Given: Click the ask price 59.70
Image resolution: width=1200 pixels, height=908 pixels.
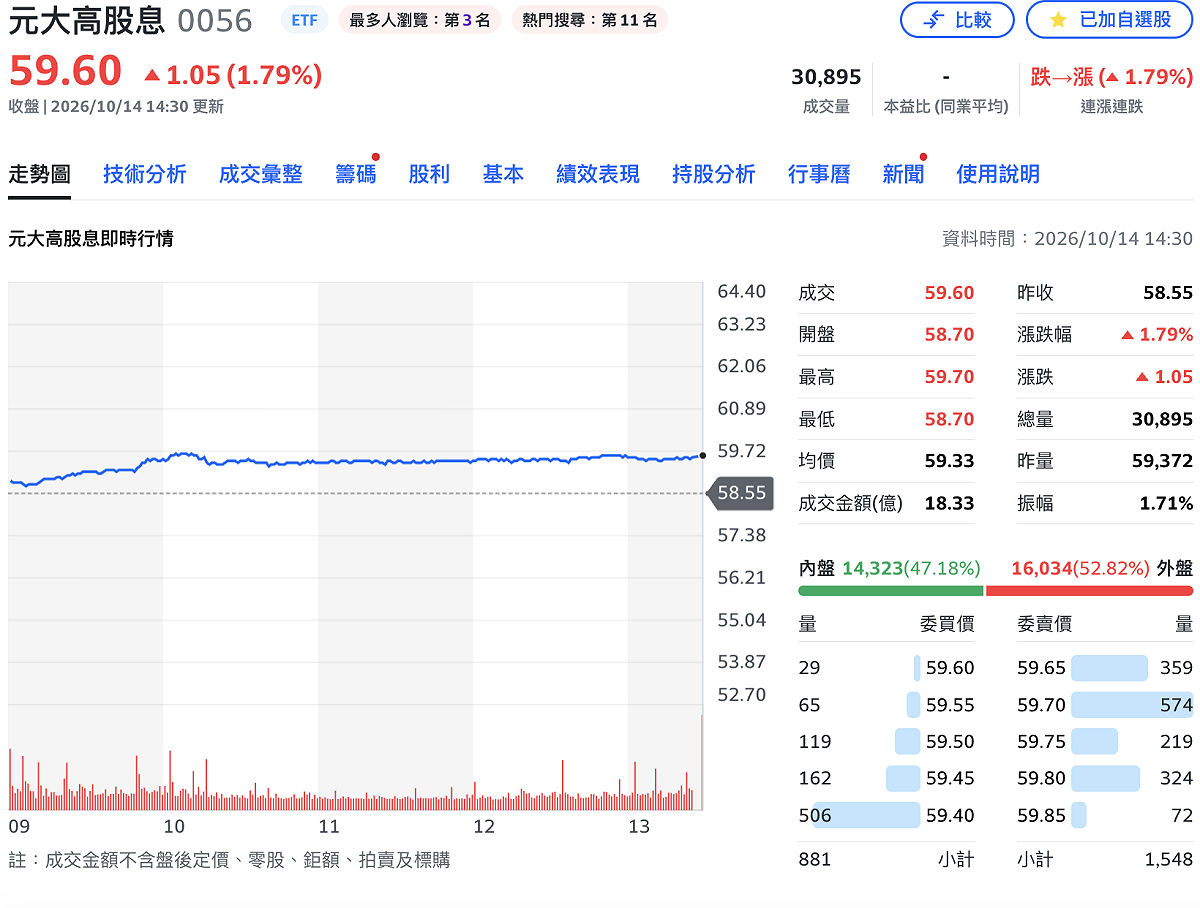Looking at the screenshot, I should pos(1041,705).
